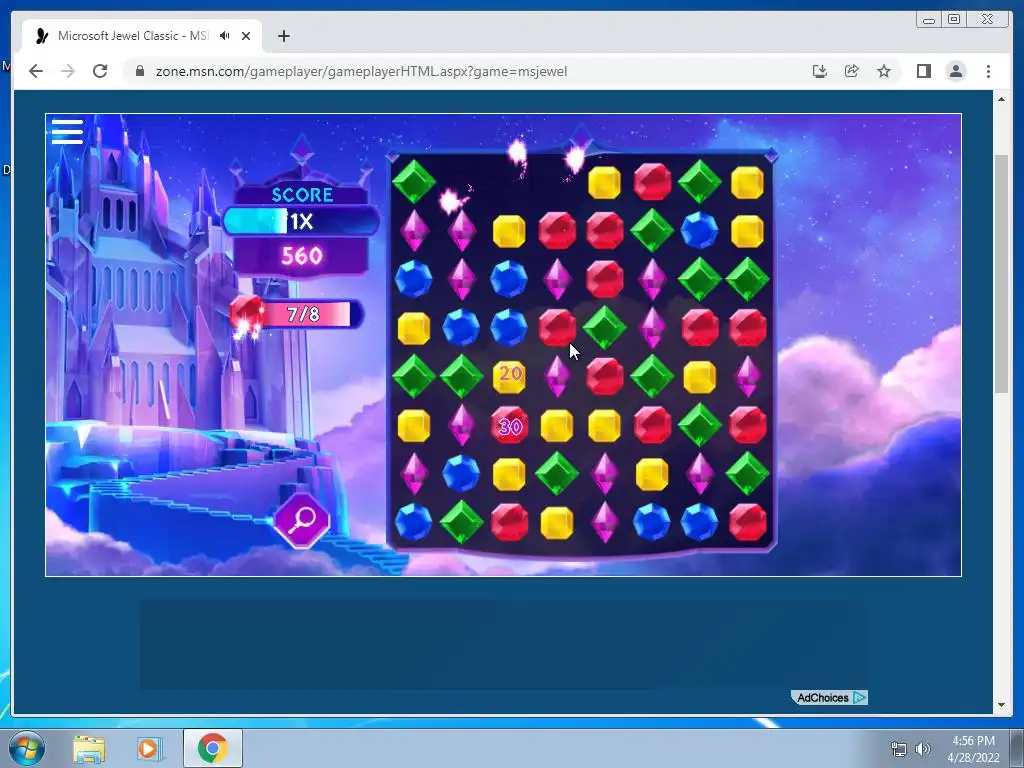The image size is (1024, 768).
Task: Click the SCORE label
Action: pyautogui.click(x=302, y=195)
